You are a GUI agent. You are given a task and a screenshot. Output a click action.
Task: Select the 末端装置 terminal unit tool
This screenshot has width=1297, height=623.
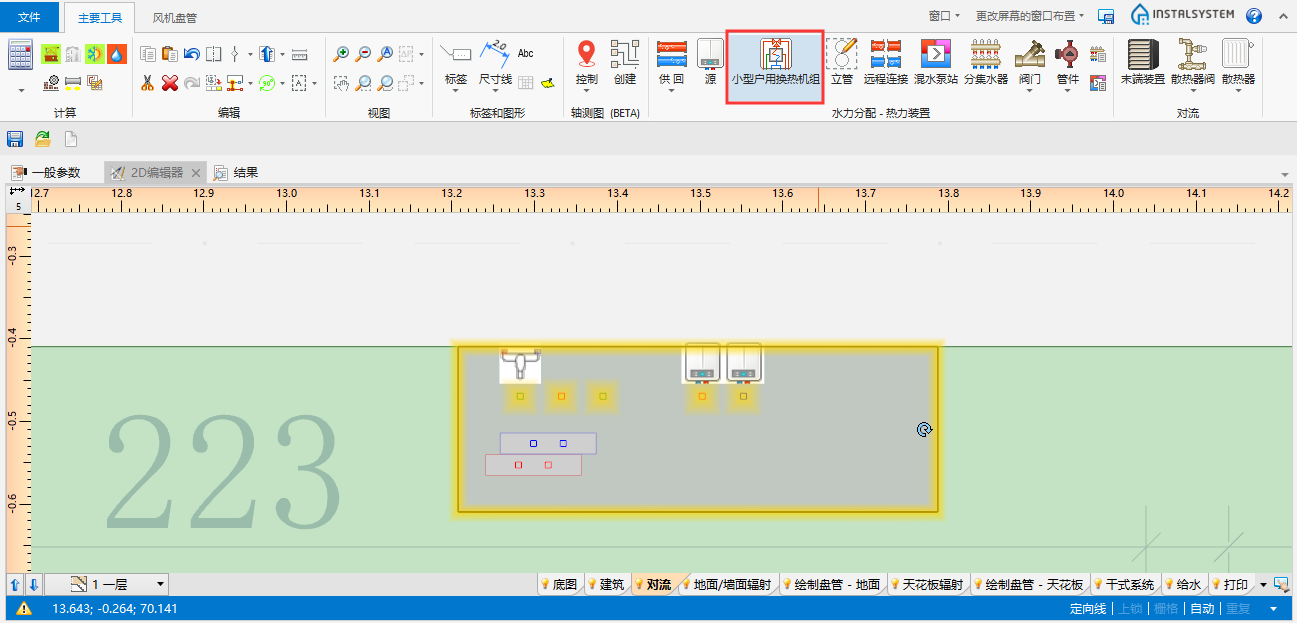pos(1142,62)
